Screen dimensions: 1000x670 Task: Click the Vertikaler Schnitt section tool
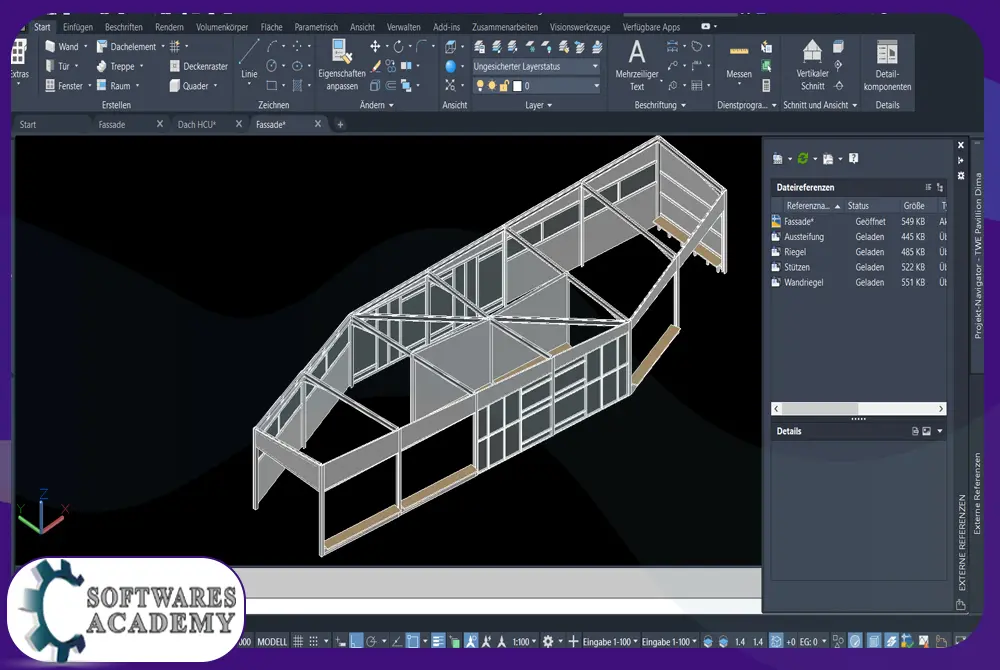click(812, 65)
